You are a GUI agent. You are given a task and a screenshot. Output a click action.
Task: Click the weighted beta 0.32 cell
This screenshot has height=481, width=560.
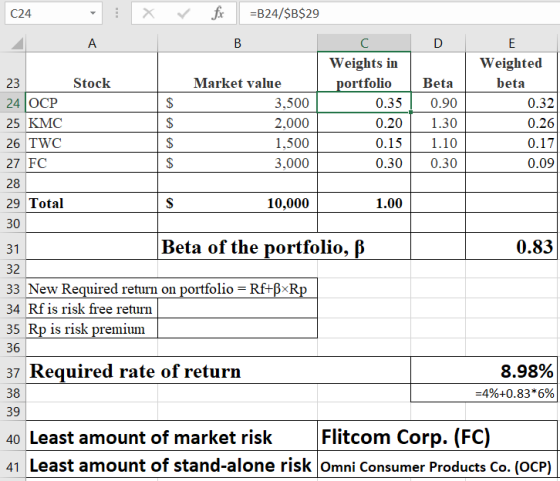coord(511,103)
